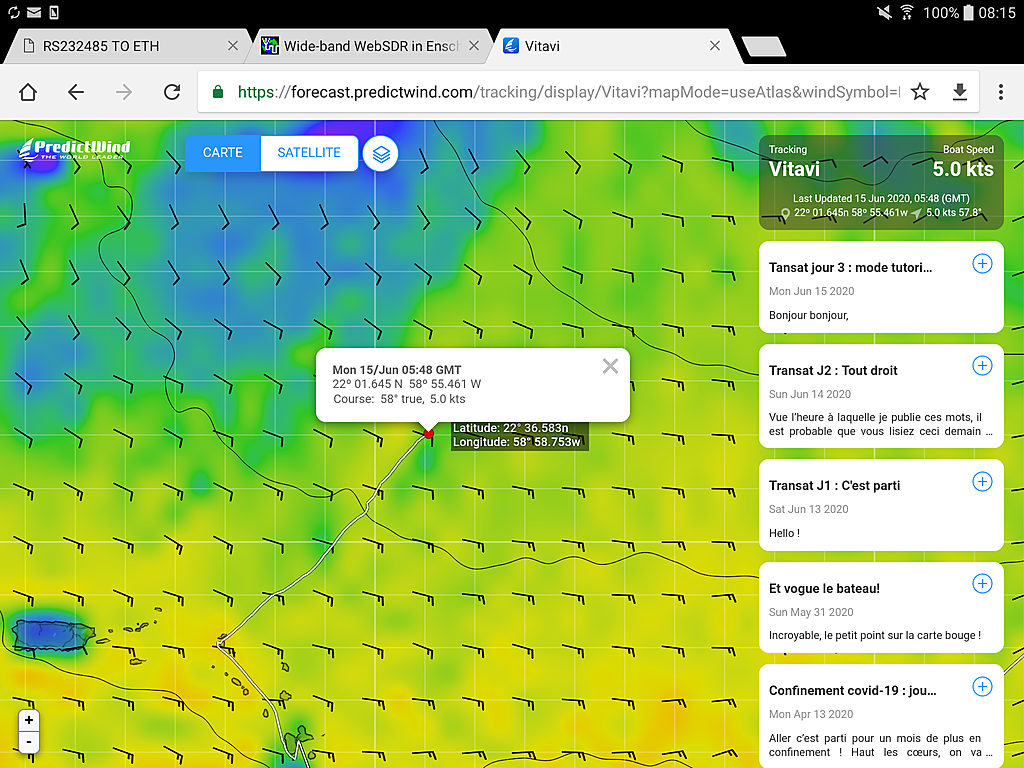Click the red boat position marker
1024x768 pixels.
click(428, 434)
